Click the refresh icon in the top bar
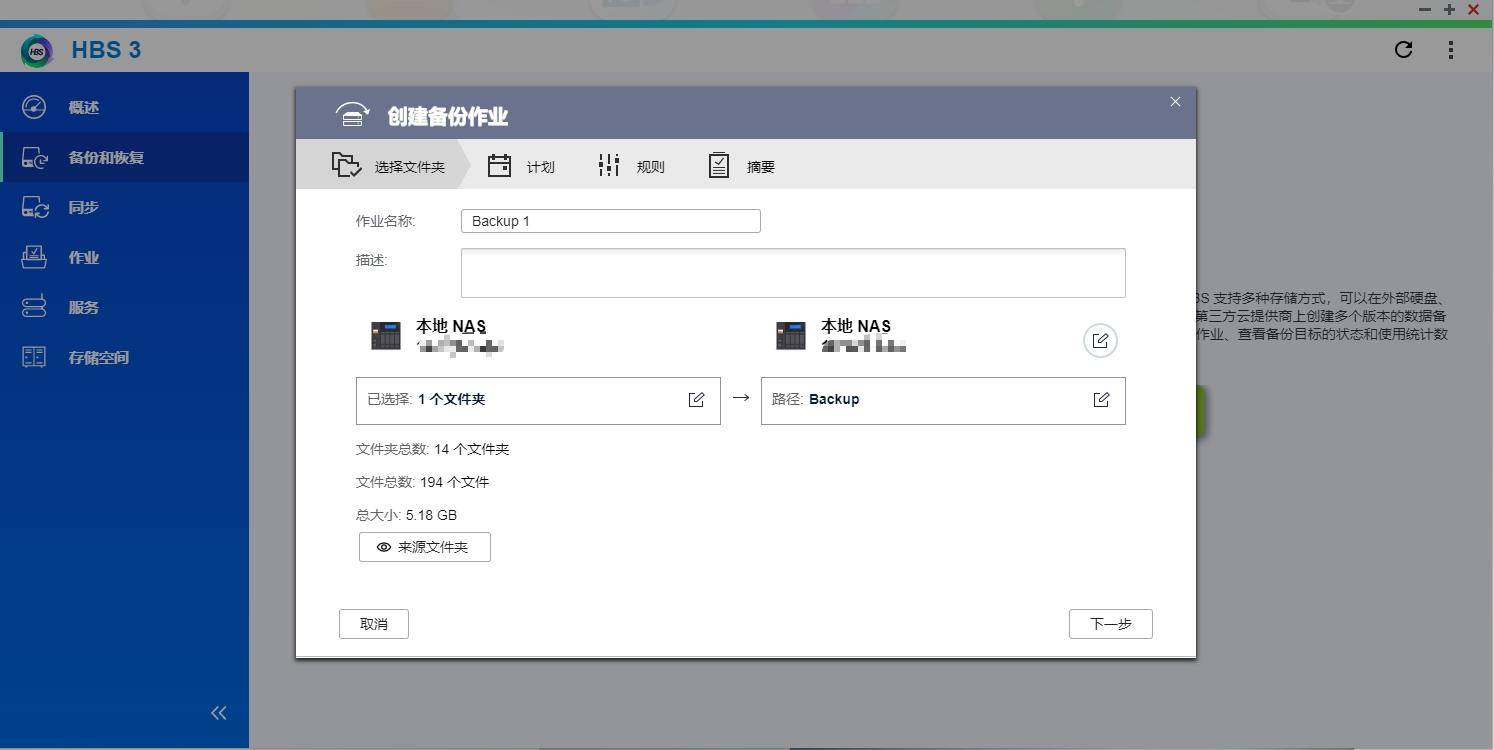 pyautogui.click(x=1403, y=49)
